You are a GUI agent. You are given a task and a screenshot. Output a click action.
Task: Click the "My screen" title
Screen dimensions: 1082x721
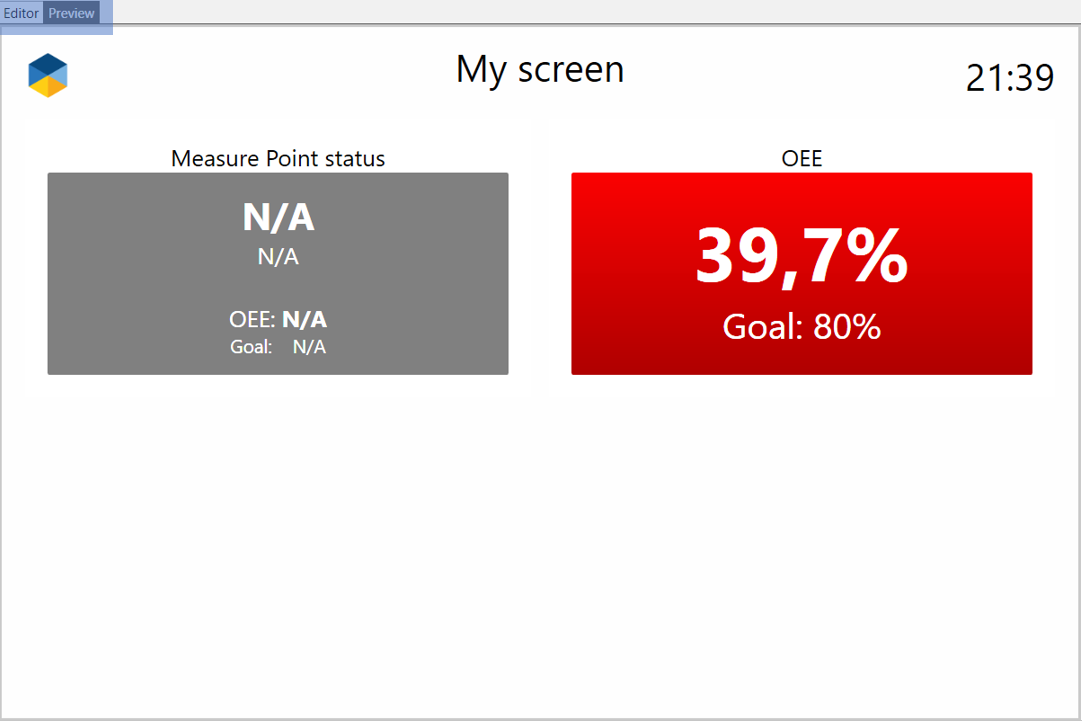(540, 70)
